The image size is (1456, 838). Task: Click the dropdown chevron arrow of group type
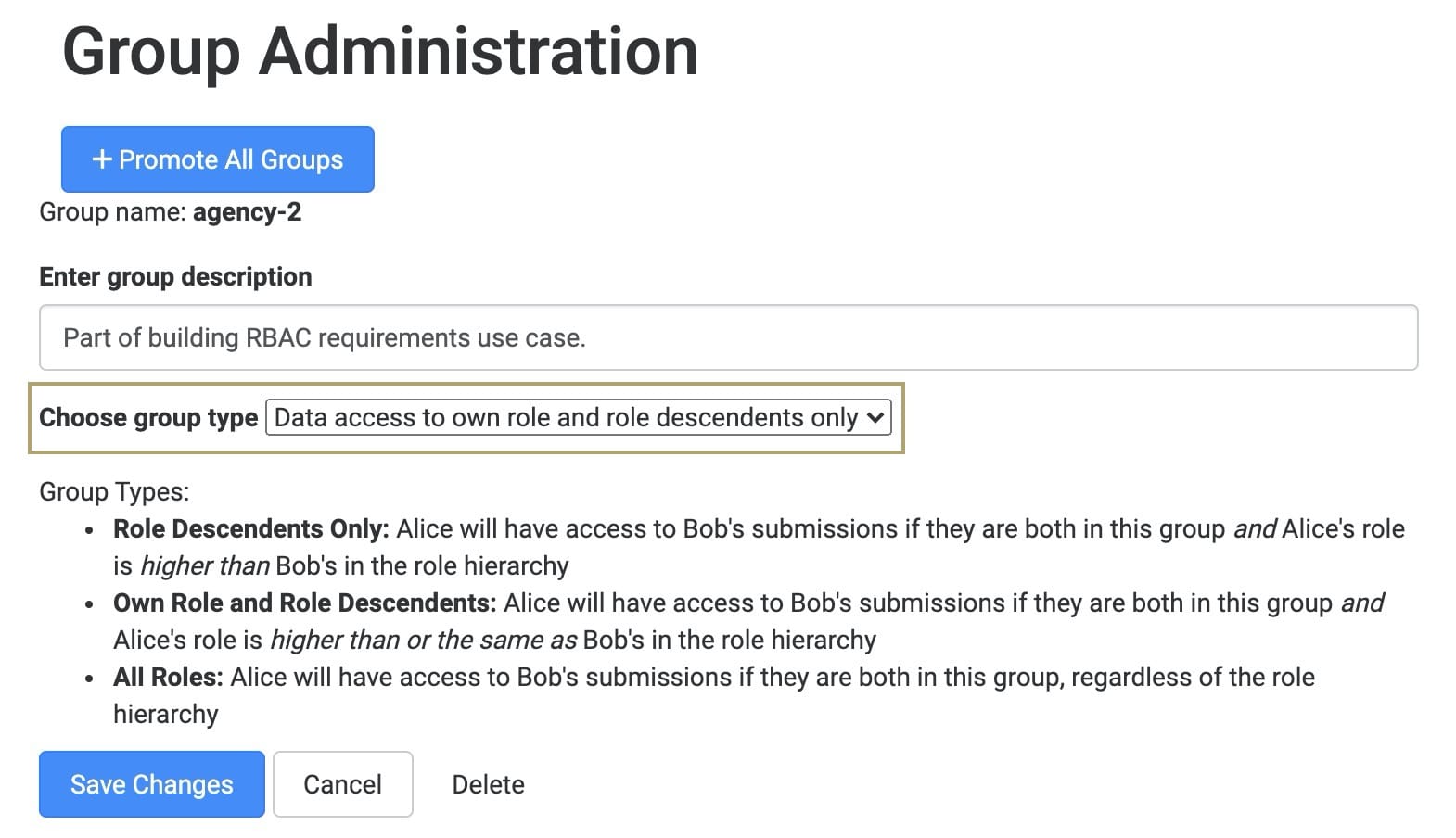[875, 417]
